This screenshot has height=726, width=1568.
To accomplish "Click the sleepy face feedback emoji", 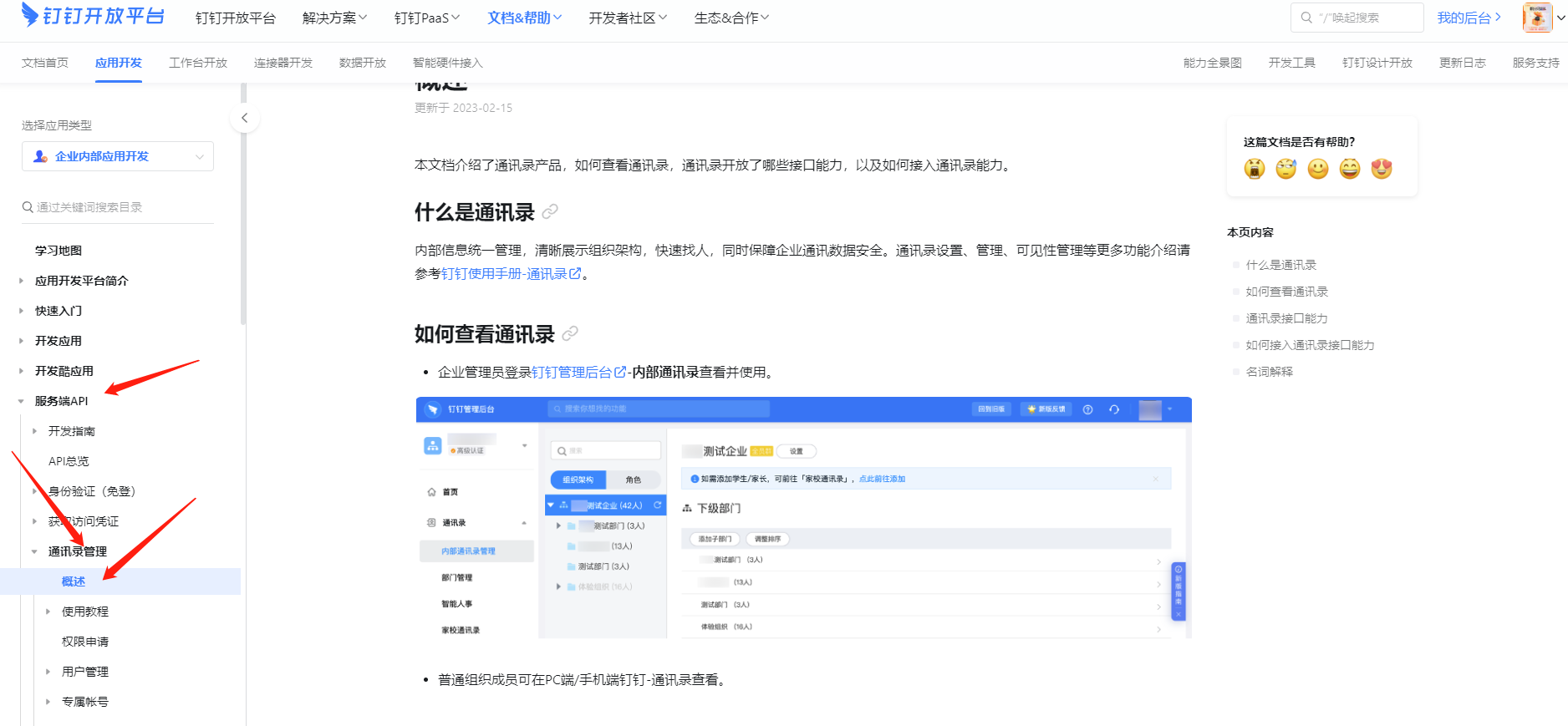I will tap(1286, 169).
